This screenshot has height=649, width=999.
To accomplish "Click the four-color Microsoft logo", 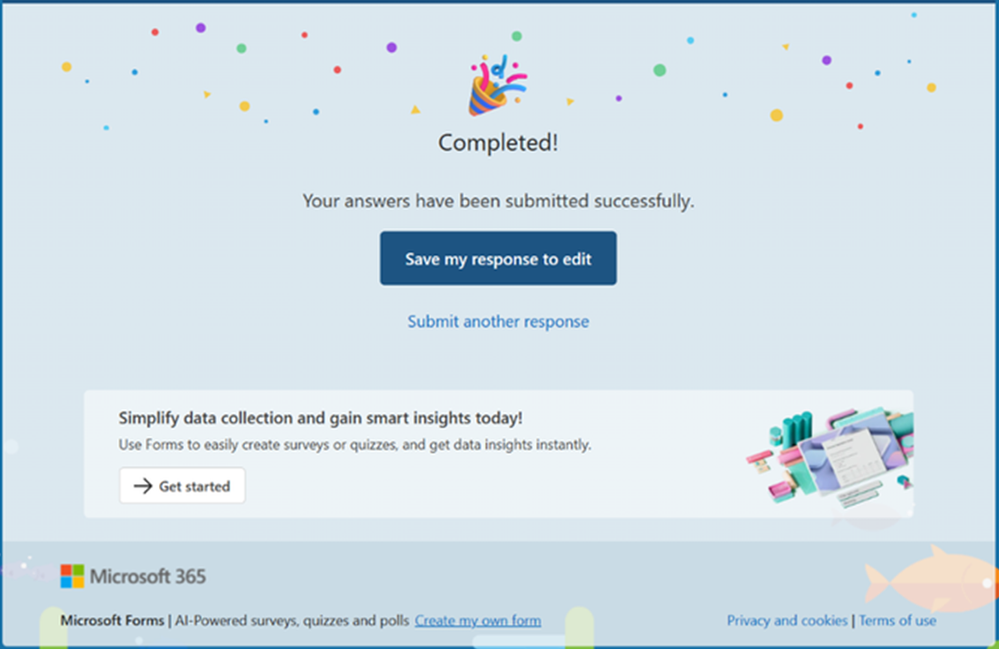I will tap(72, 576).
